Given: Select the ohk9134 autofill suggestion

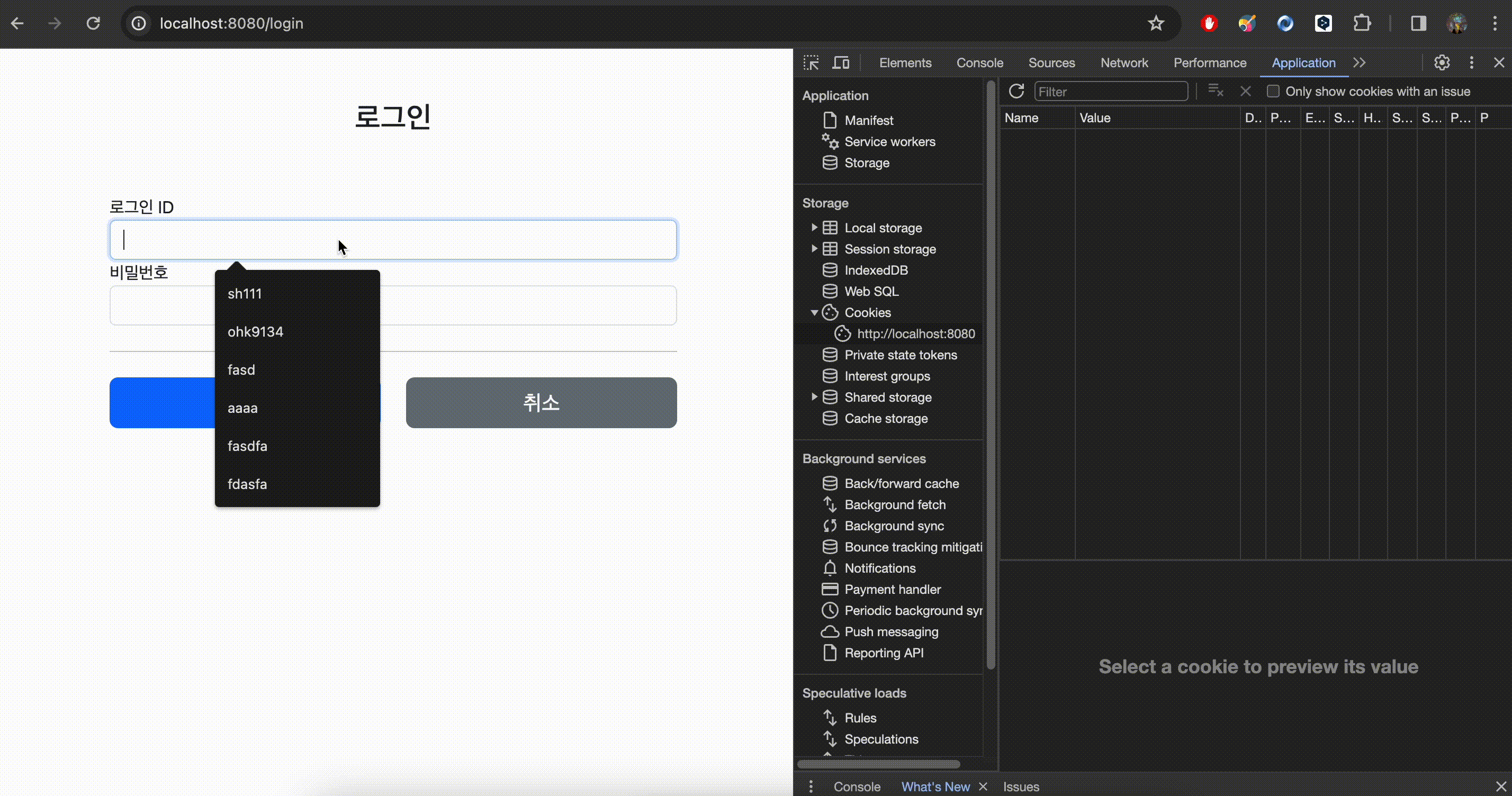Looking at the screenshot, I should (255, 332).
